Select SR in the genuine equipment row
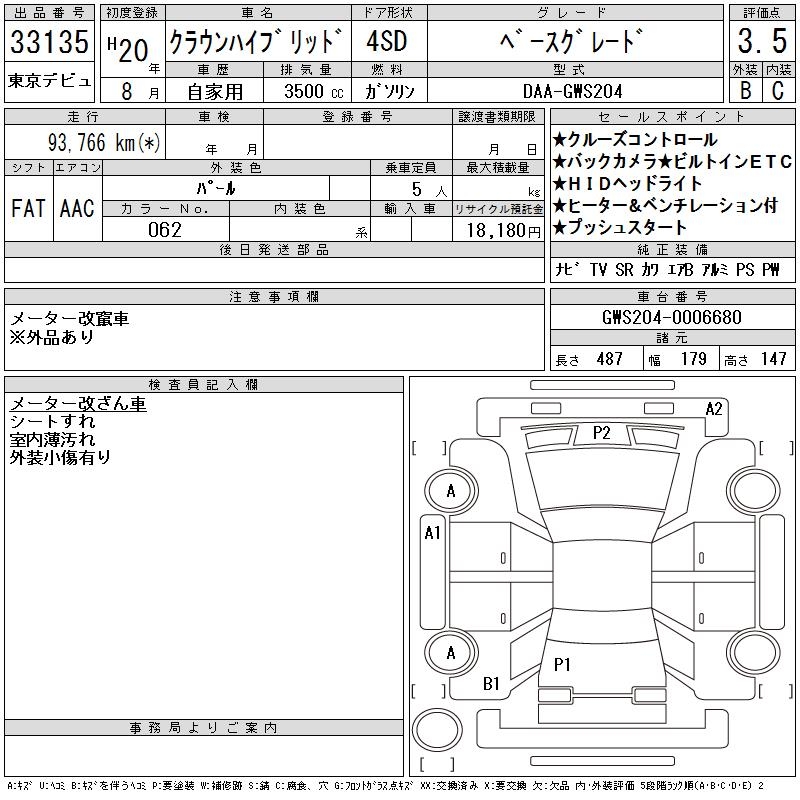This screenshot has height=800, width=800. tap(624, 269)
